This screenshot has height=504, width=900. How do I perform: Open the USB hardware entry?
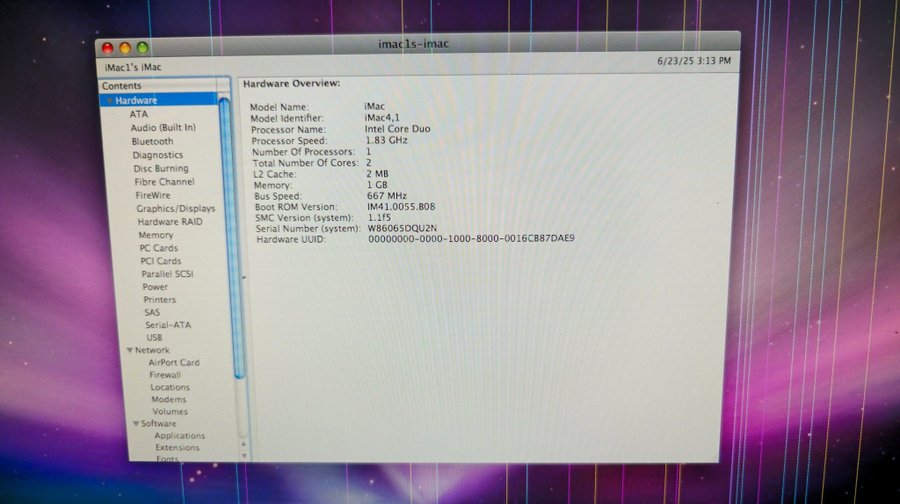point(154,338)
